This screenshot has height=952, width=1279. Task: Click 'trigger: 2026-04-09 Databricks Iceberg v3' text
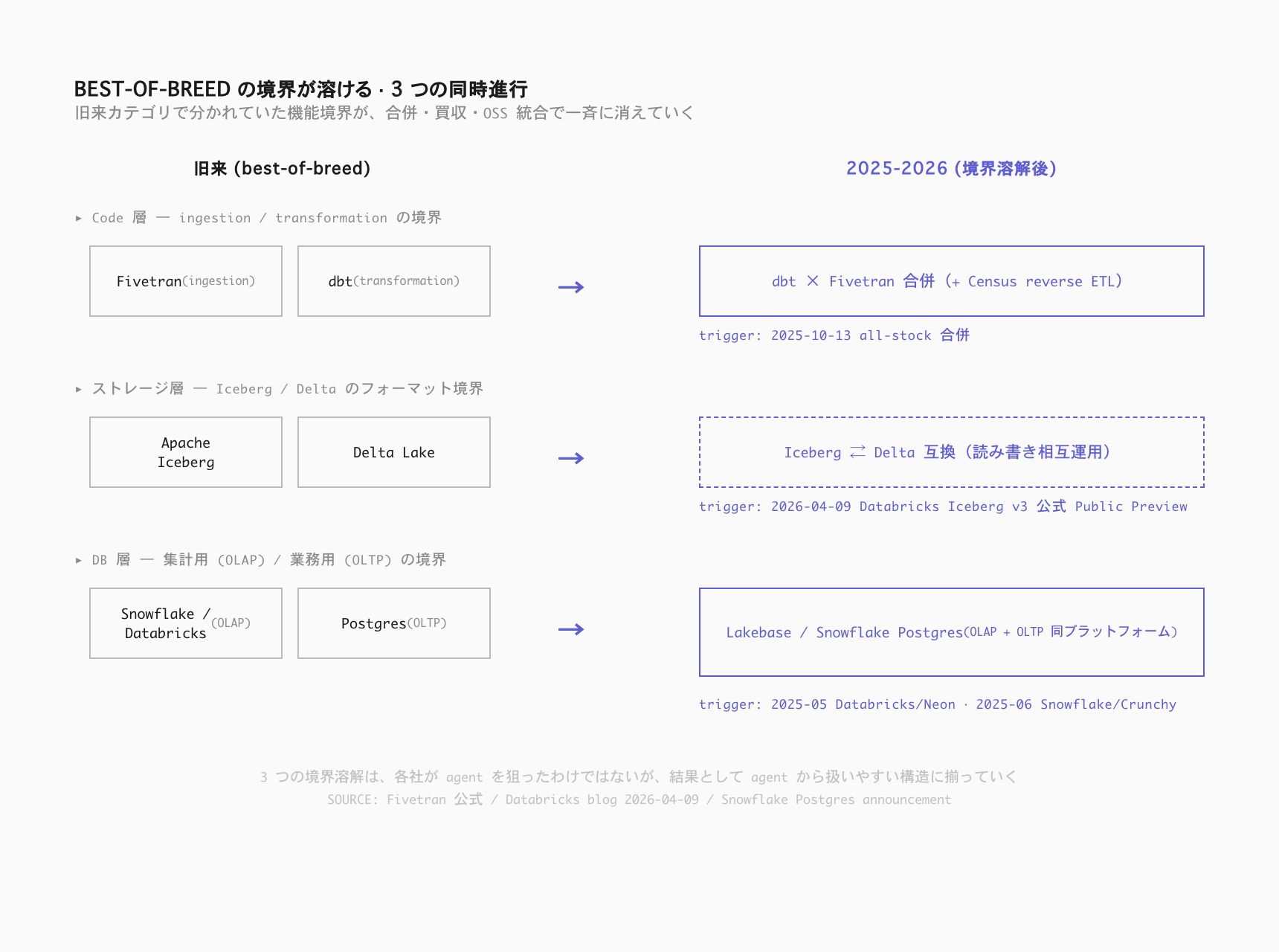943,506
